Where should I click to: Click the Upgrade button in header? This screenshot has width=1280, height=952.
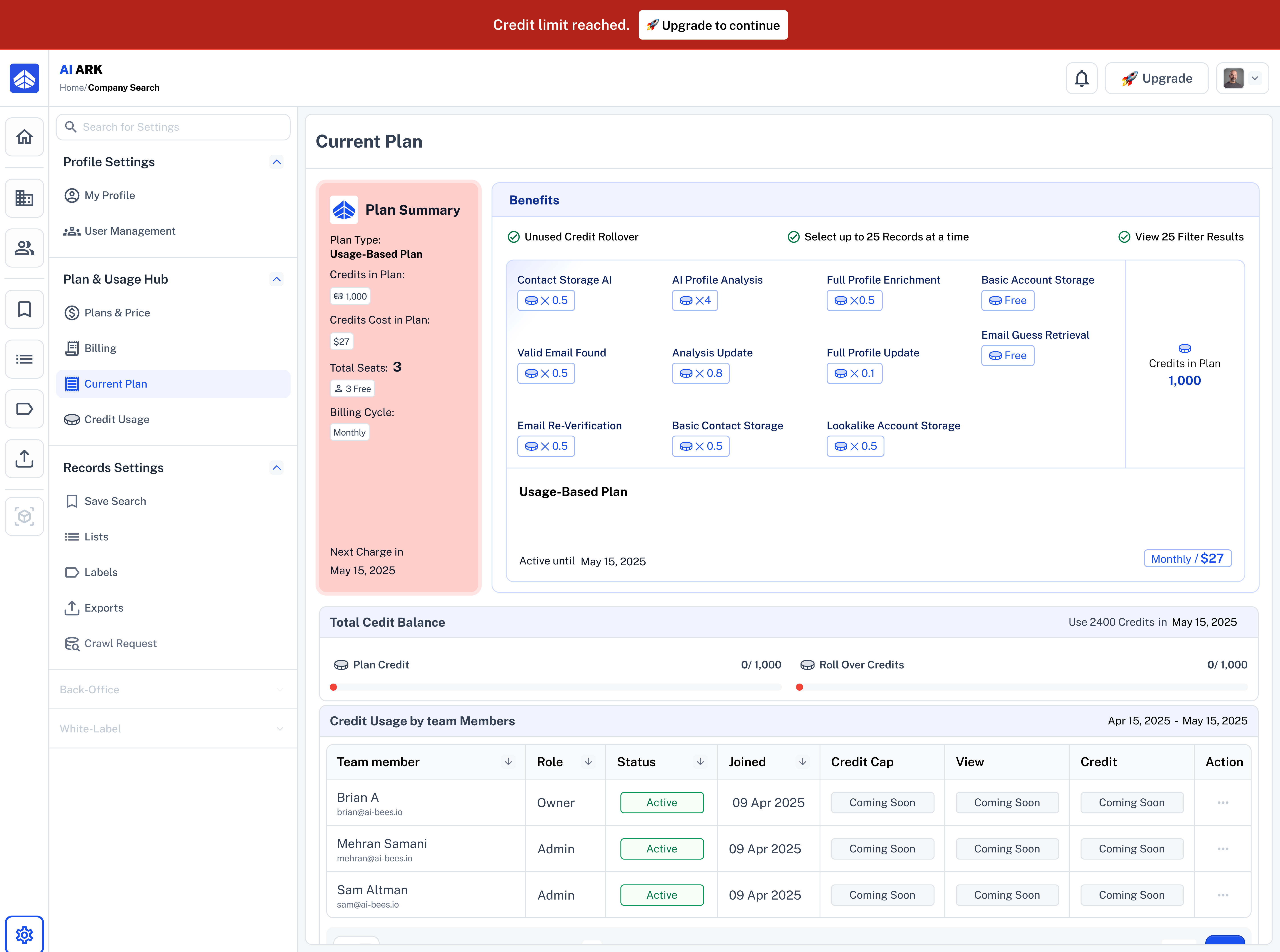pos(1157,78)
